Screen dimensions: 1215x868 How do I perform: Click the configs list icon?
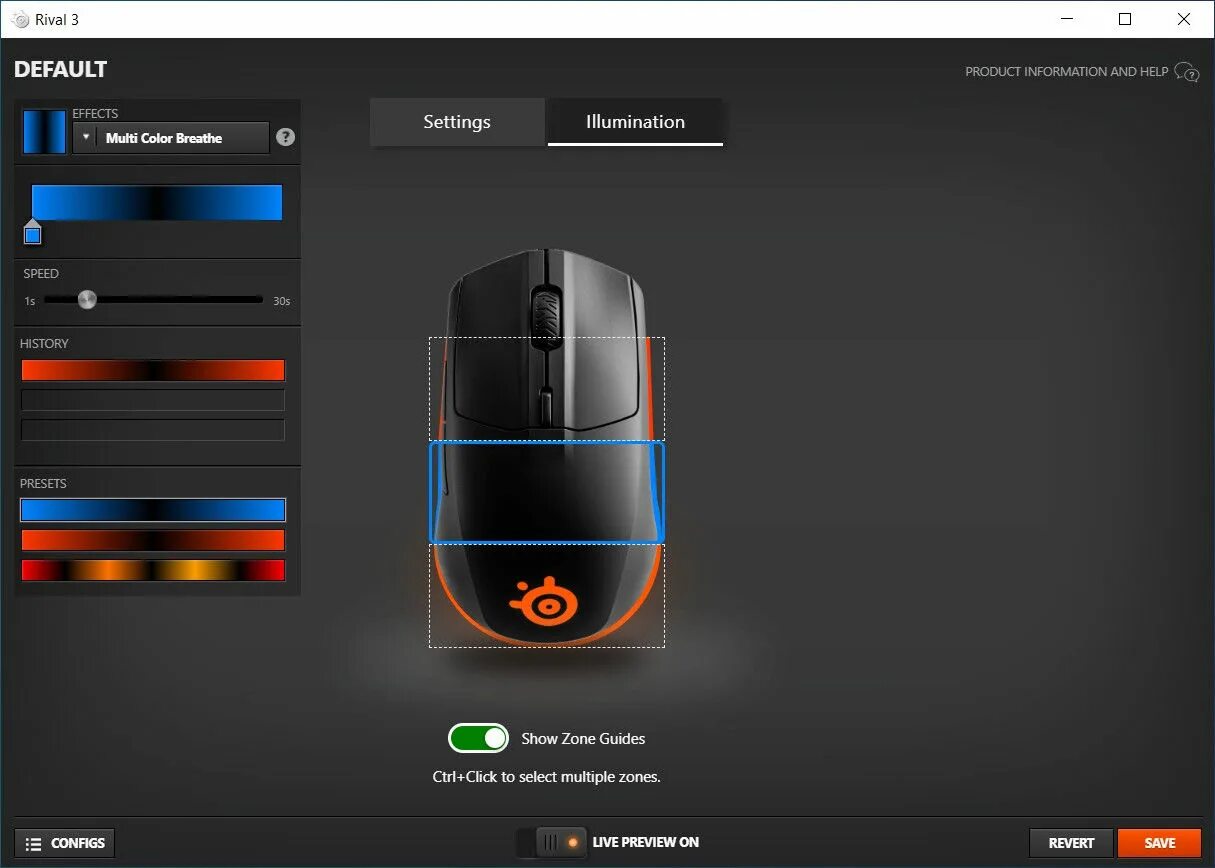[x=33, y=843]
